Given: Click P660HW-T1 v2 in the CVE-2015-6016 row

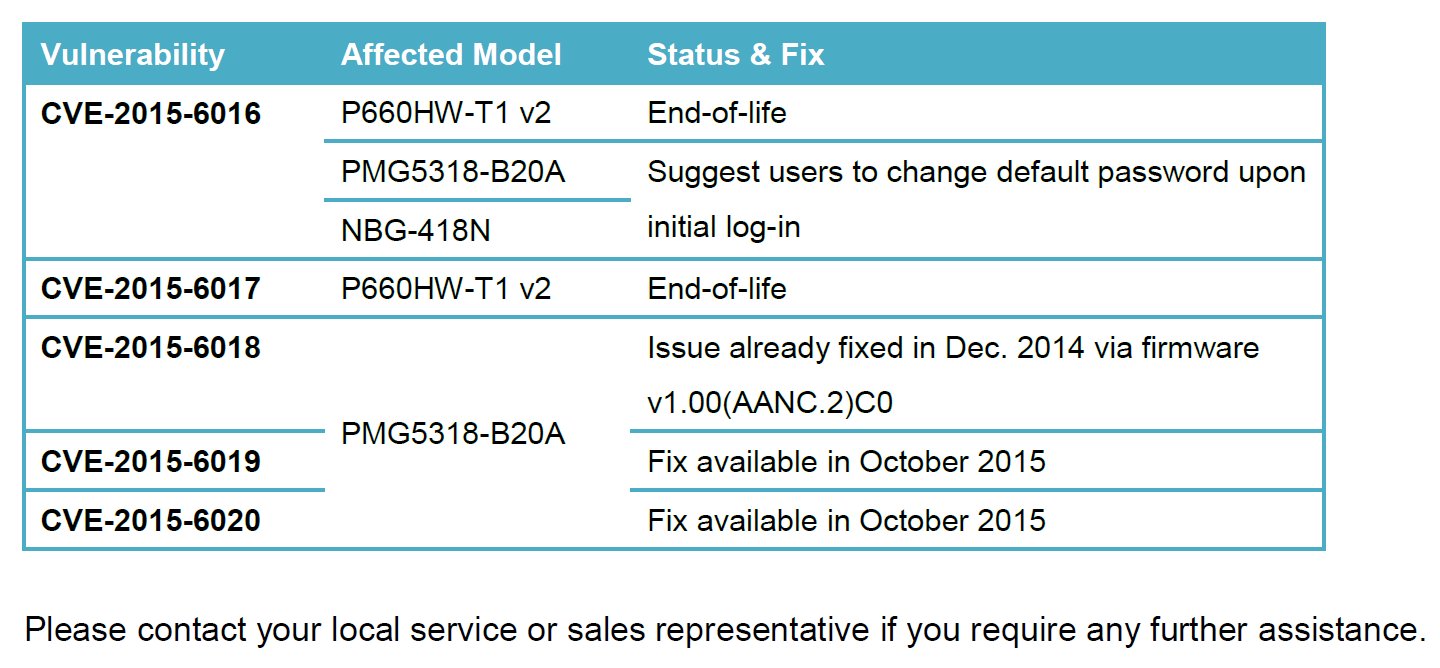Looking at the screenshot, I should (x=446, y=114).
